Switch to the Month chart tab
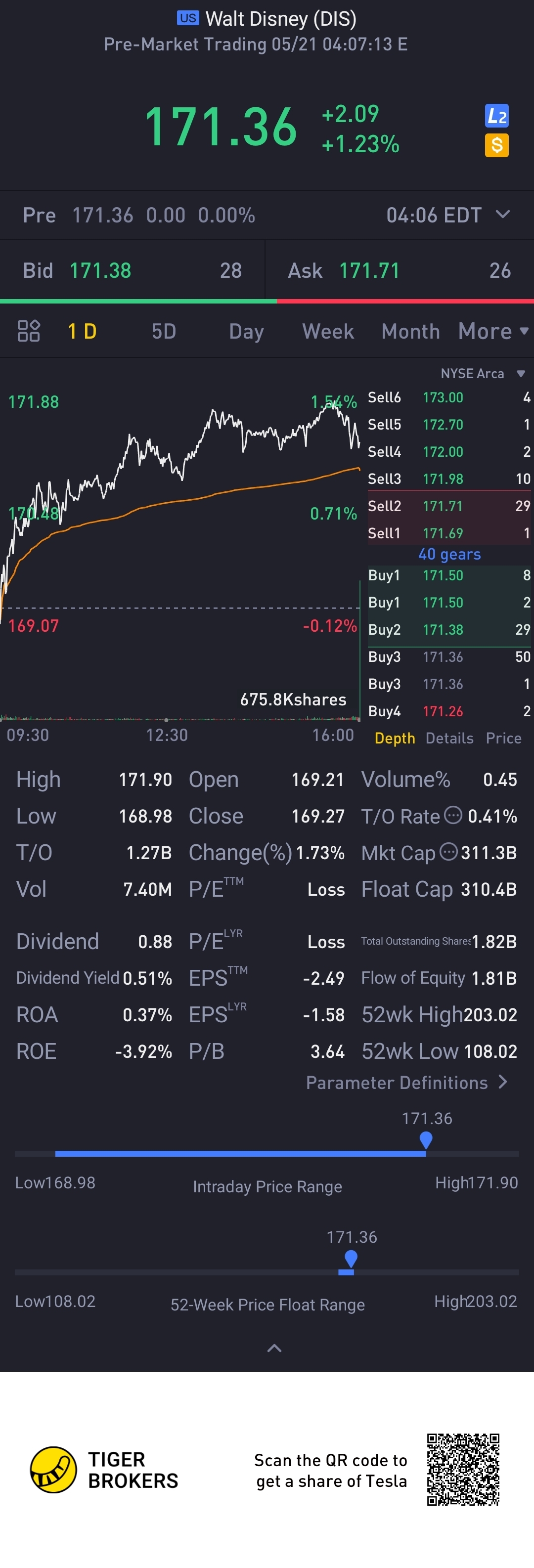This screenshot has height=1568, width=534. 410,331
